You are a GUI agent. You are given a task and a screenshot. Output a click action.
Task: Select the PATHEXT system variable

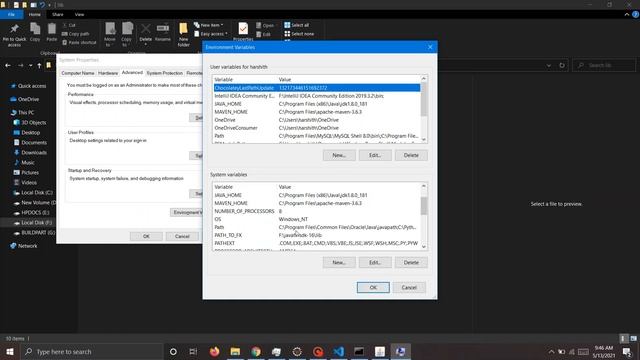point(317,243)
